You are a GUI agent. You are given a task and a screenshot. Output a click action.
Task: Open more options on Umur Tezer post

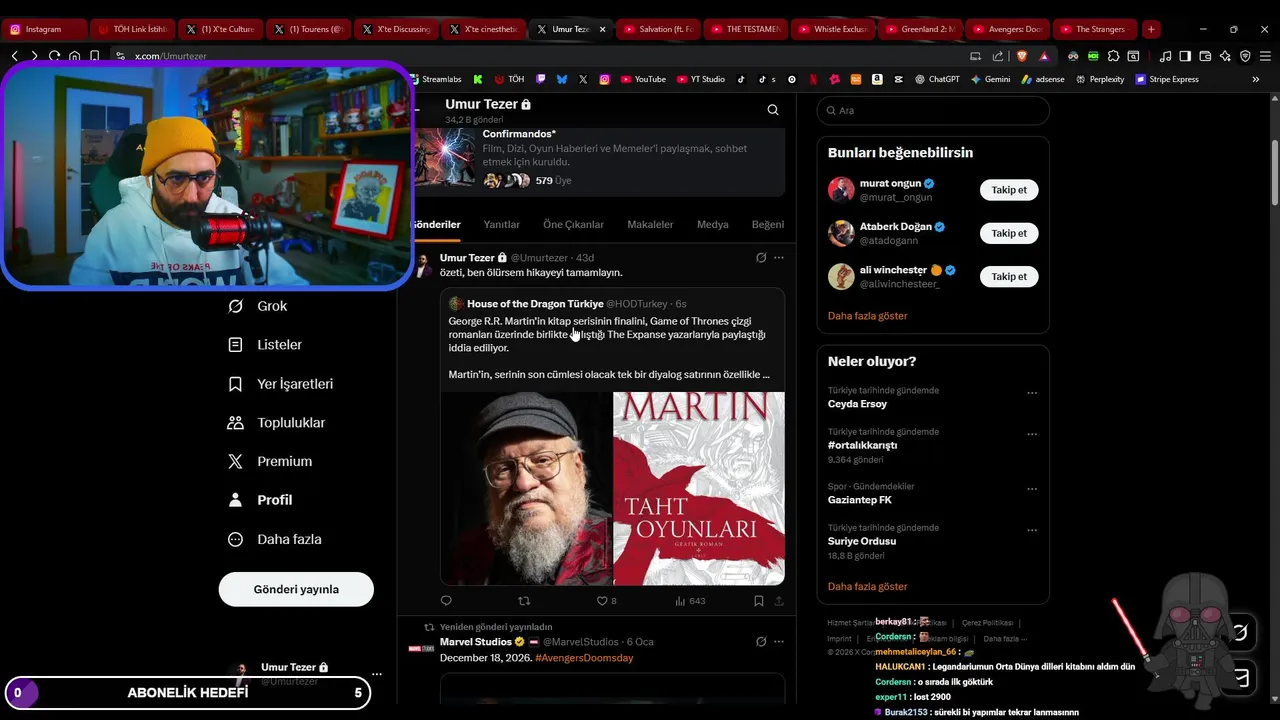779,258
